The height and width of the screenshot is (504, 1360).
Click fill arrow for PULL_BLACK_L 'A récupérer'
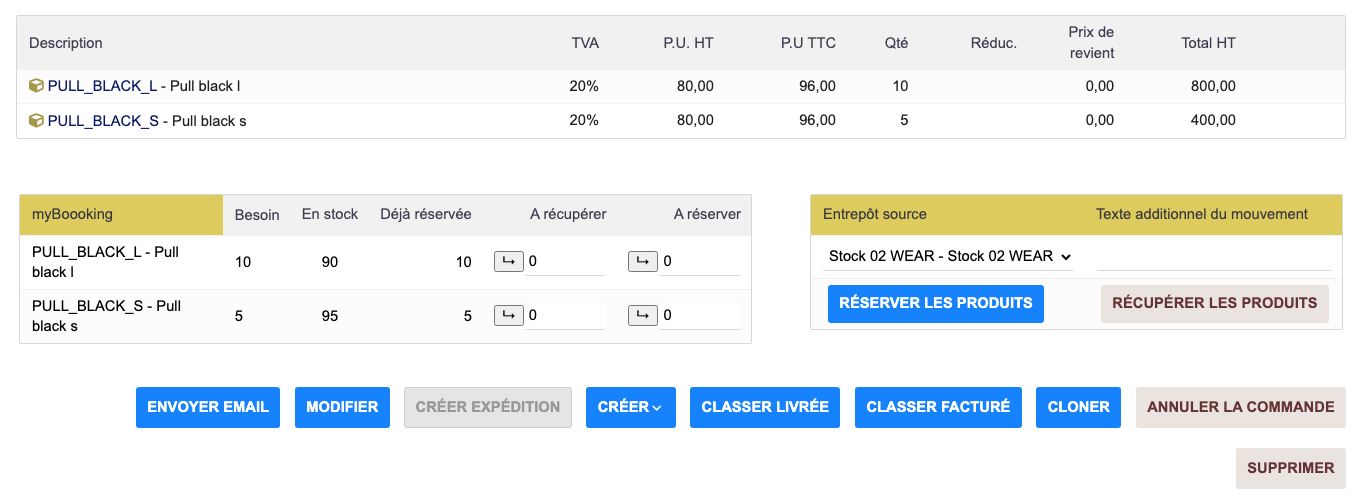pyautogui.click(x=509, y=262)
